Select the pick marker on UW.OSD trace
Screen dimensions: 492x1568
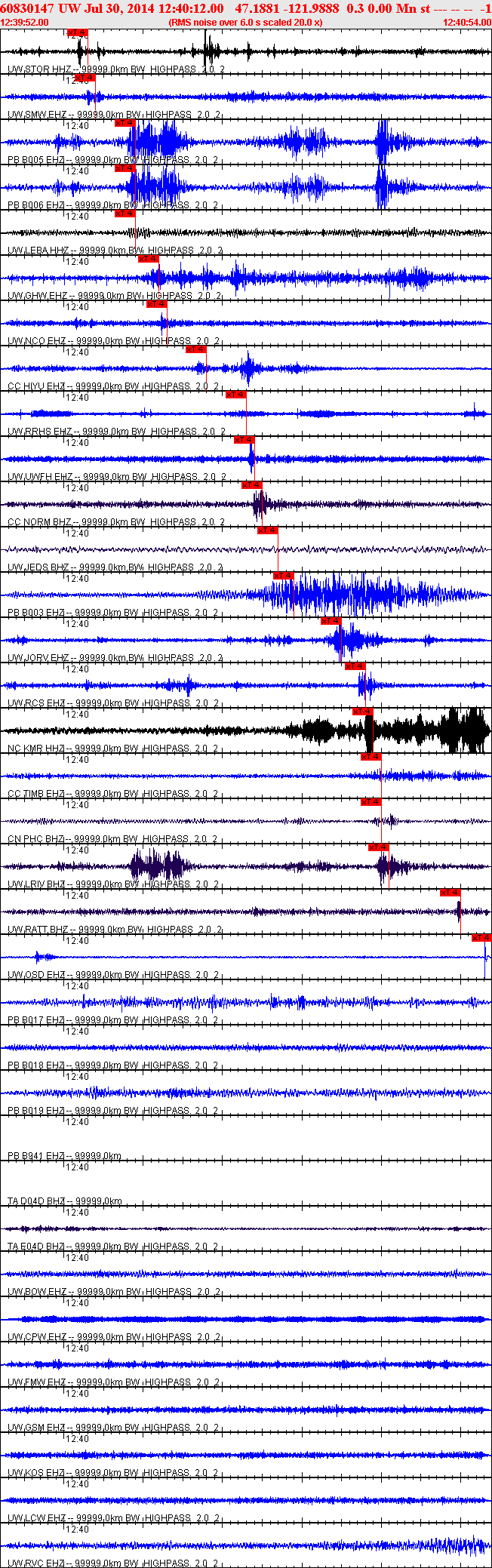point(481,938)
